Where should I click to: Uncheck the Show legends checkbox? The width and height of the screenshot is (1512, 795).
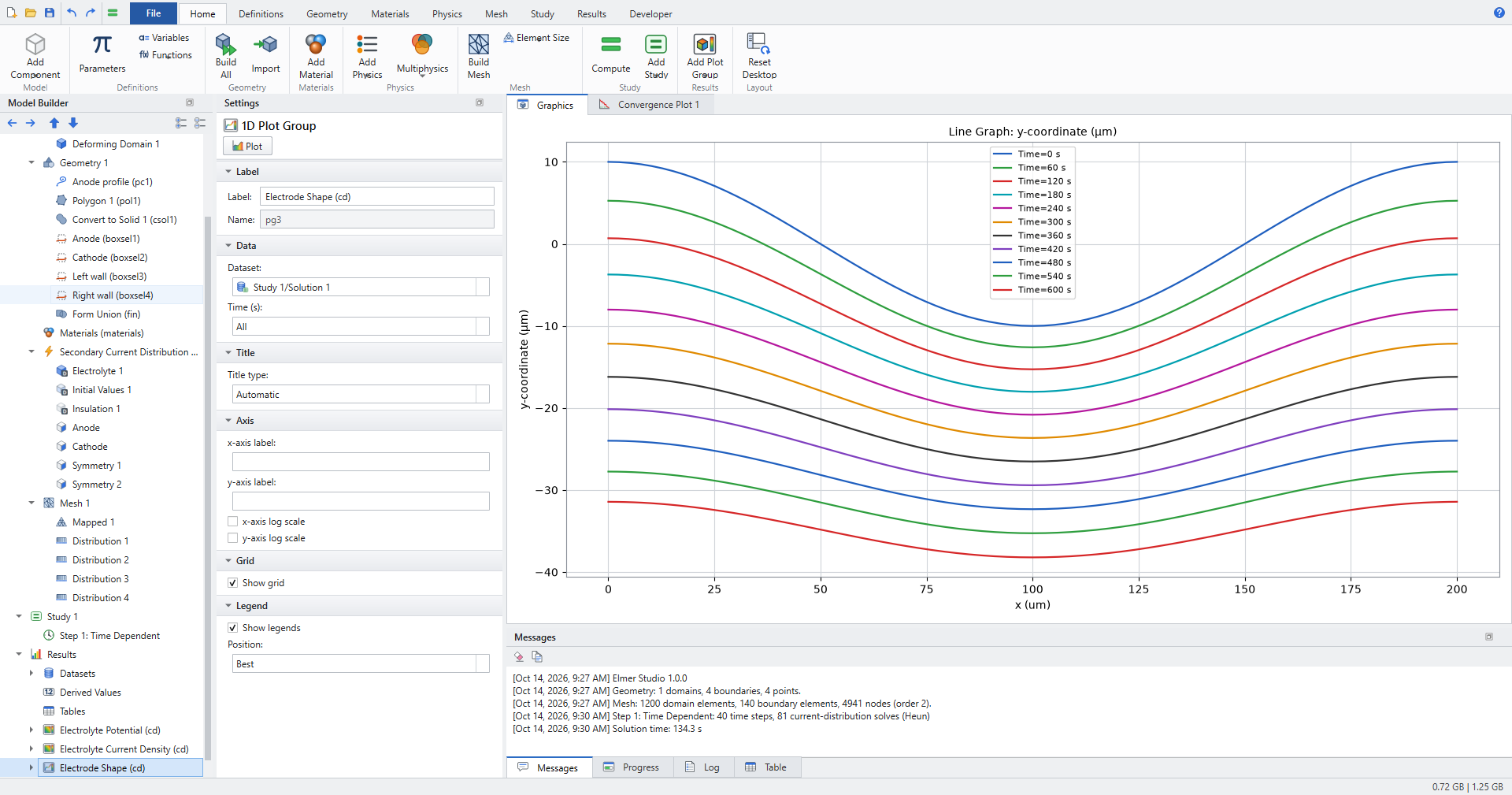233,628
